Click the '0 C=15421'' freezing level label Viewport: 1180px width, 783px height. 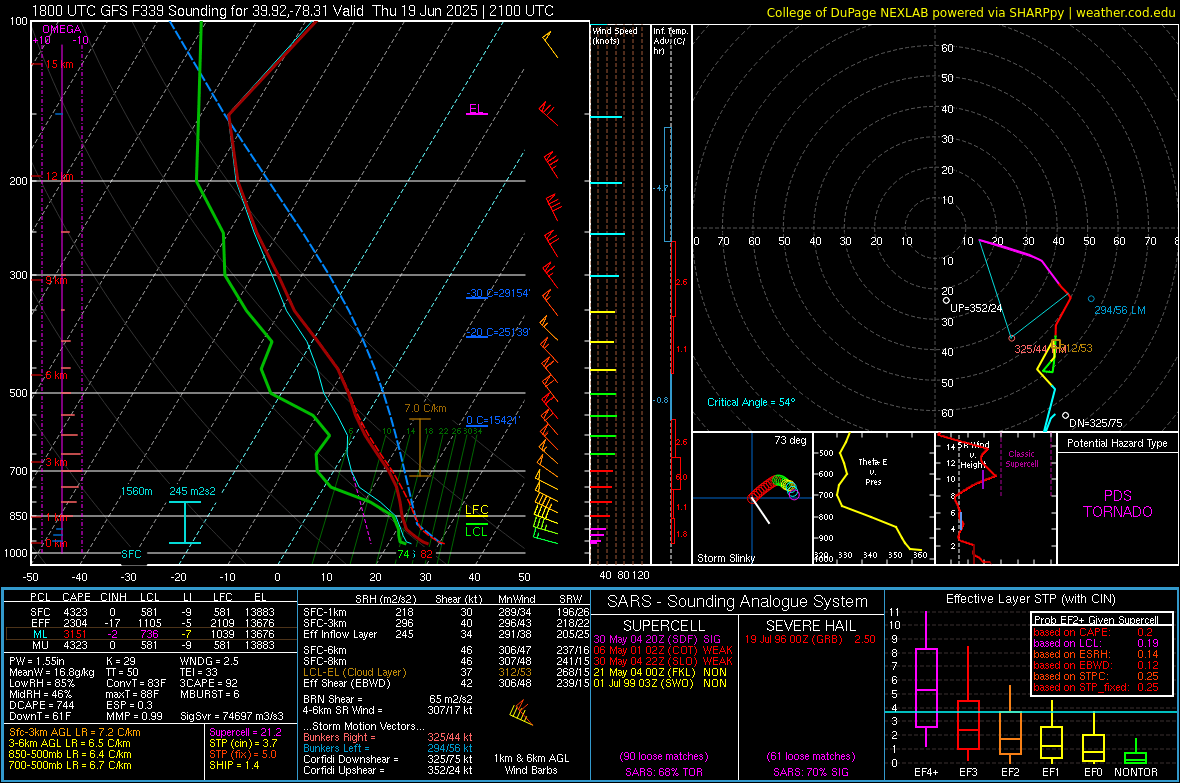click(493, 420)
